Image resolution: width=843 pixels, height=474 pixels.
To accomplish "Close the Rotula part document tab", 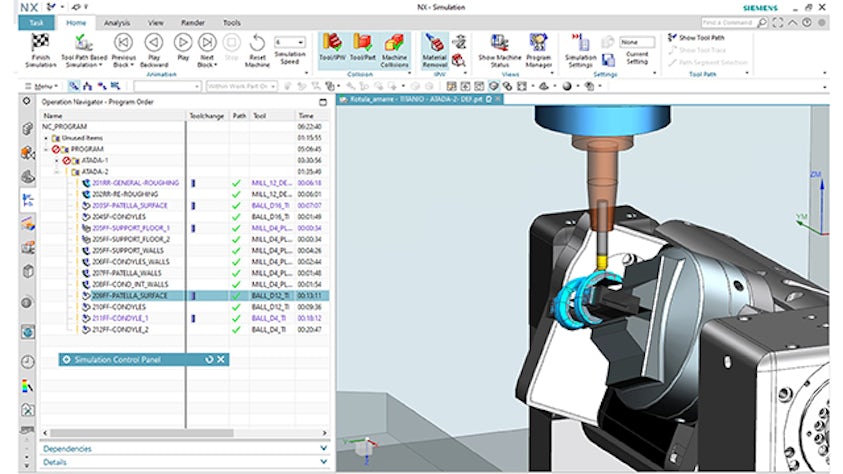I will coord(498,99).
